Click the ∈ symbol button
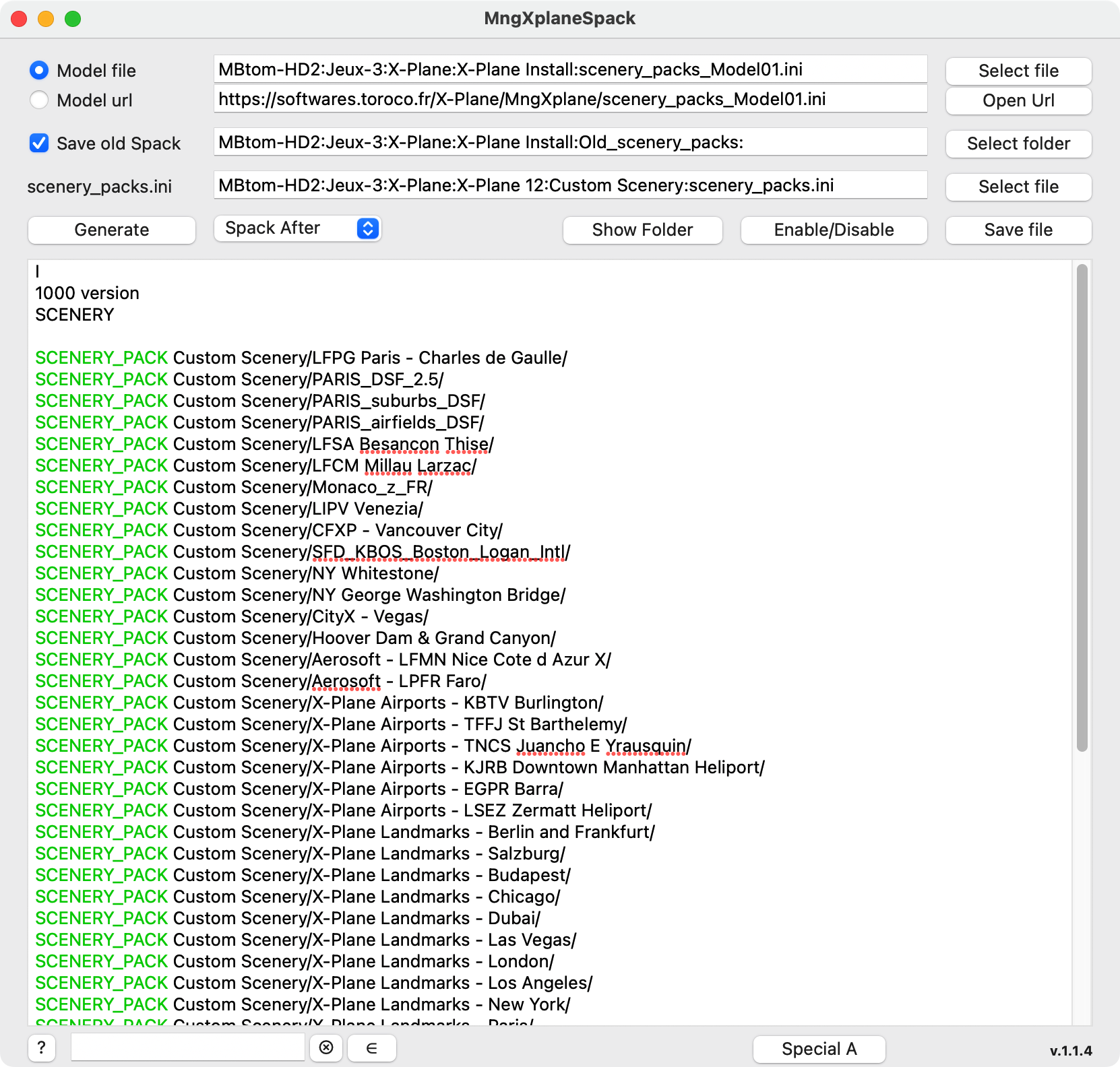This screenshot has width=1120, height=1067. click(371, 1047)
